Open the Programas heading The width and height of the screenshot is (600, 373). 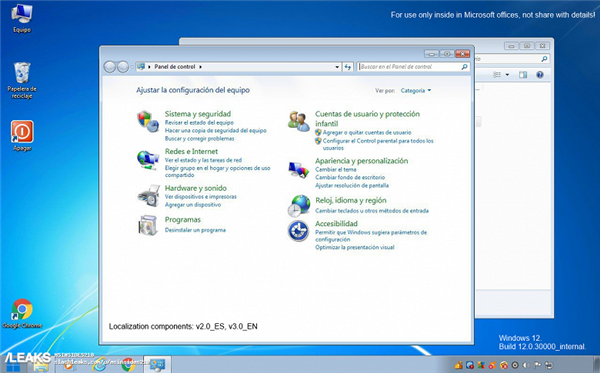click(183, 220)
